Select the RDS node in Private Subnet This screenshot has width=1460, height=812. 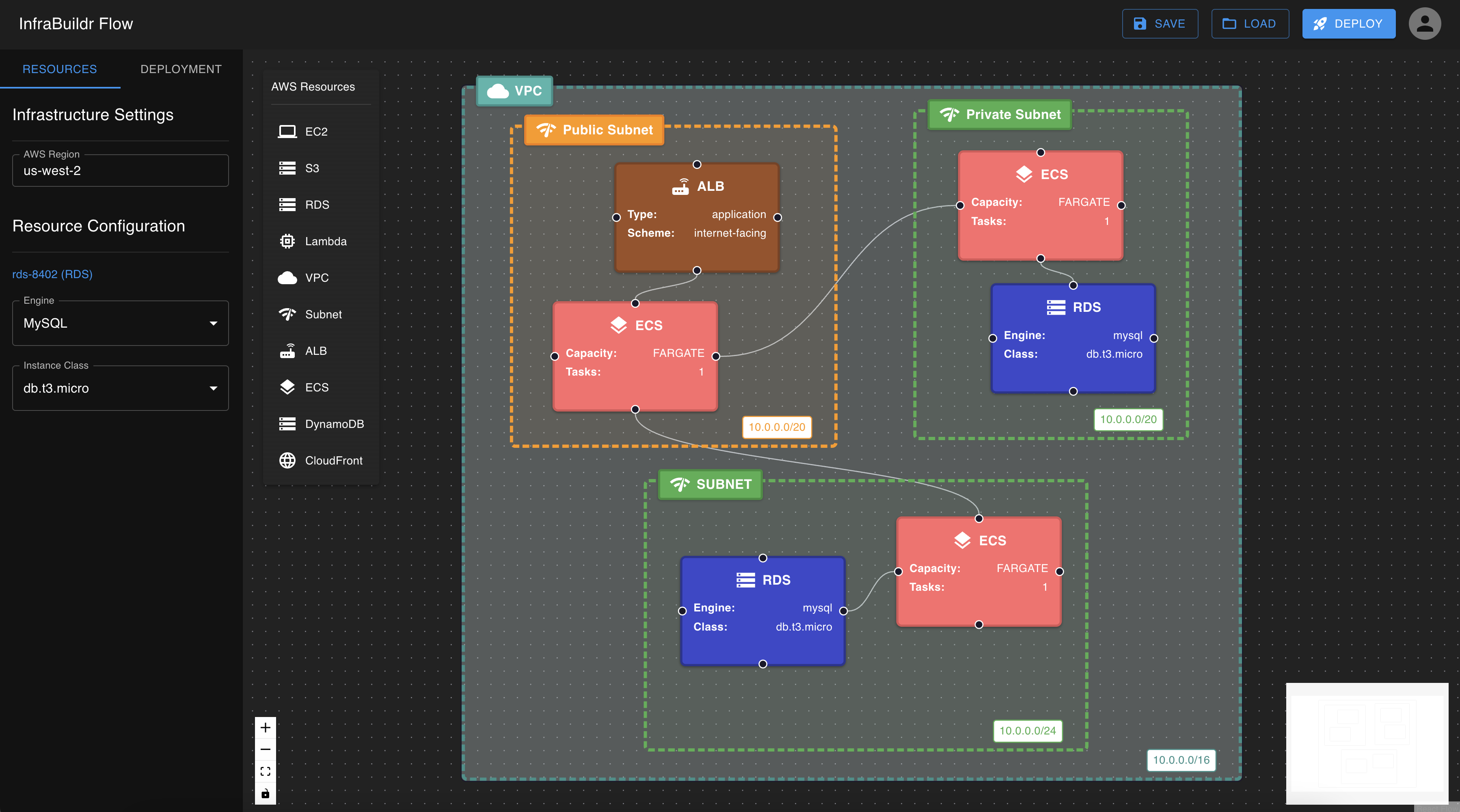click(x=1073, y=338)
